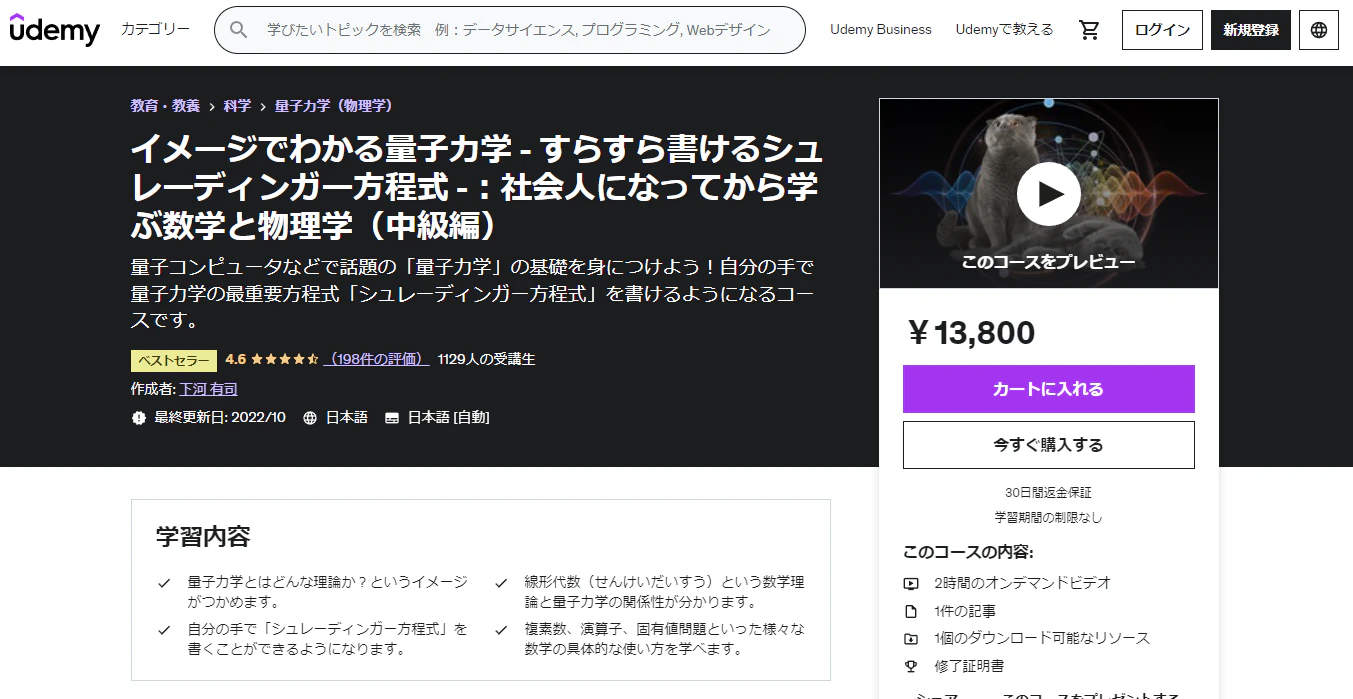Open the カテゴリー menu
Viewport: 1353px width, 699px height.
155,29
